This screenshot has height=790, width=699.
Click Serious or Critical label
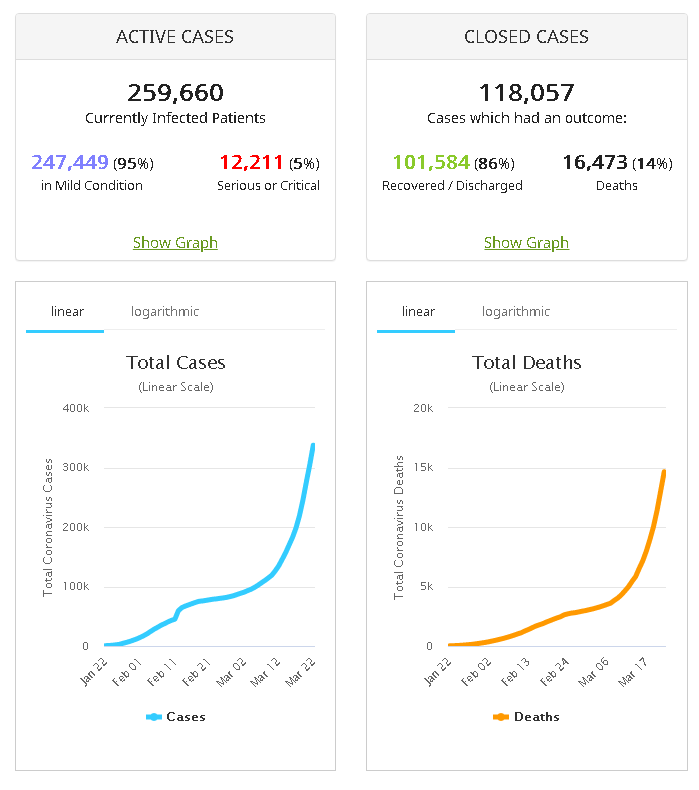coord(268,186)
